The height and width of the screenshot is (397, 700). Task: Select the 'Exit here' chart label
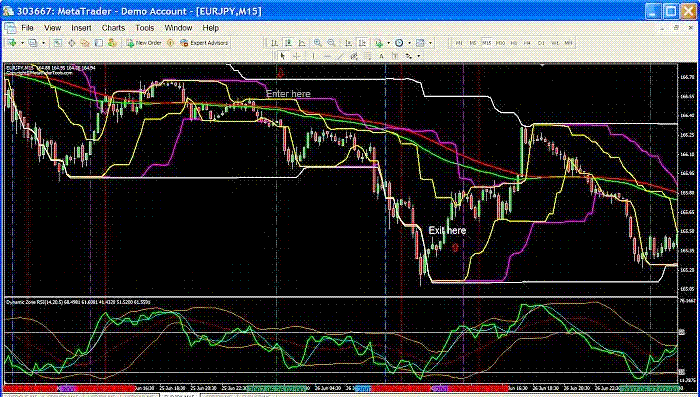447,230
